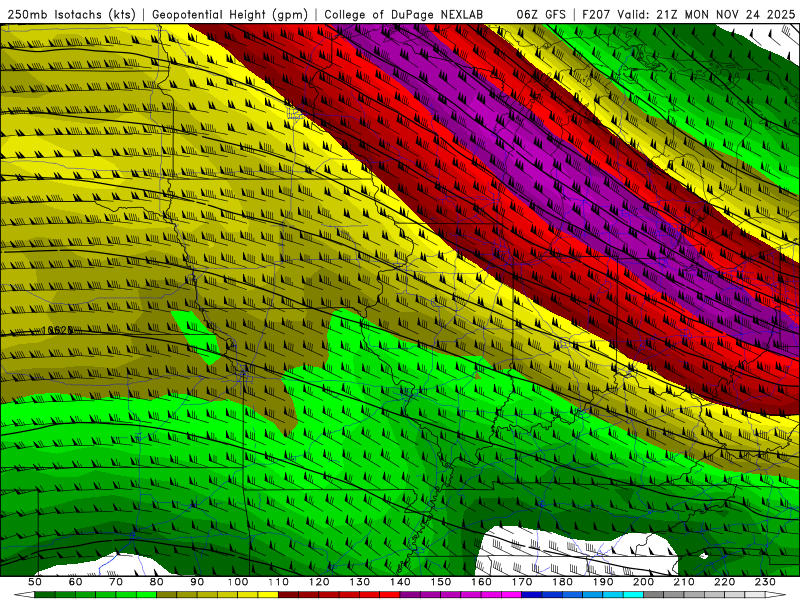The image size is (800, 600).
Task: Select the 80 legend label
Action: (x=157, y=582)
